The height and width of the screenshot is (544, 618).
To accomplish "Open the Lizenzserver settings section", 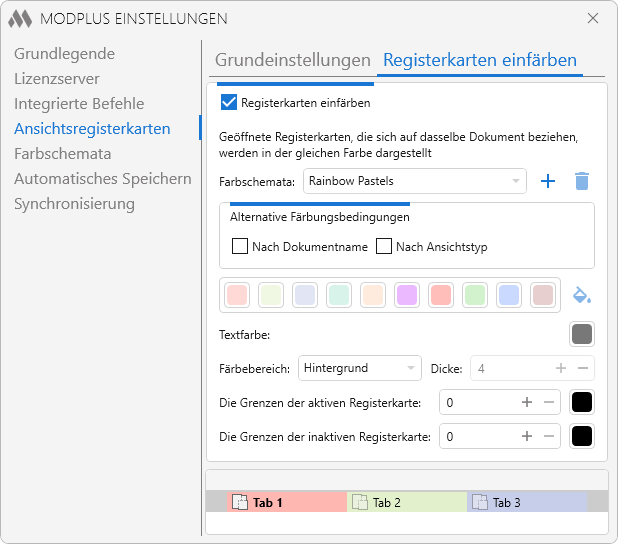I will 57,79.
